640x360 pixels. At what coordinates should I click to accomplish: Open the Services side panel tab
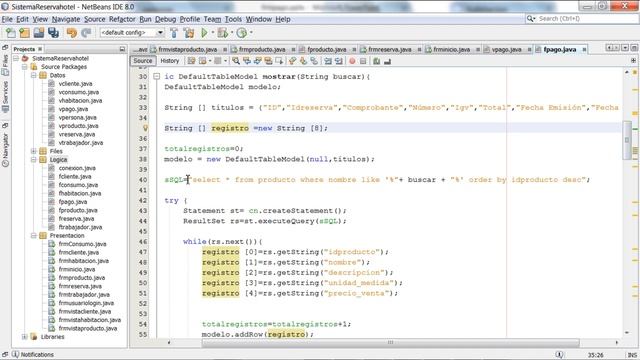pos(5,97)
